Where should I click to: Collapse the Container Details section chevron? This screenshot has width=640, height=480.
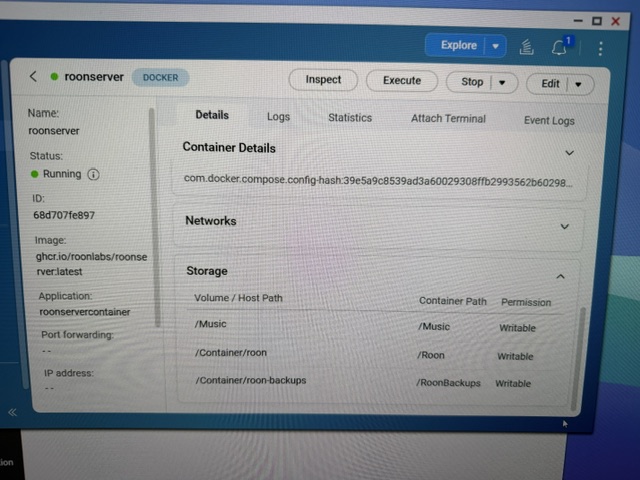569,153
